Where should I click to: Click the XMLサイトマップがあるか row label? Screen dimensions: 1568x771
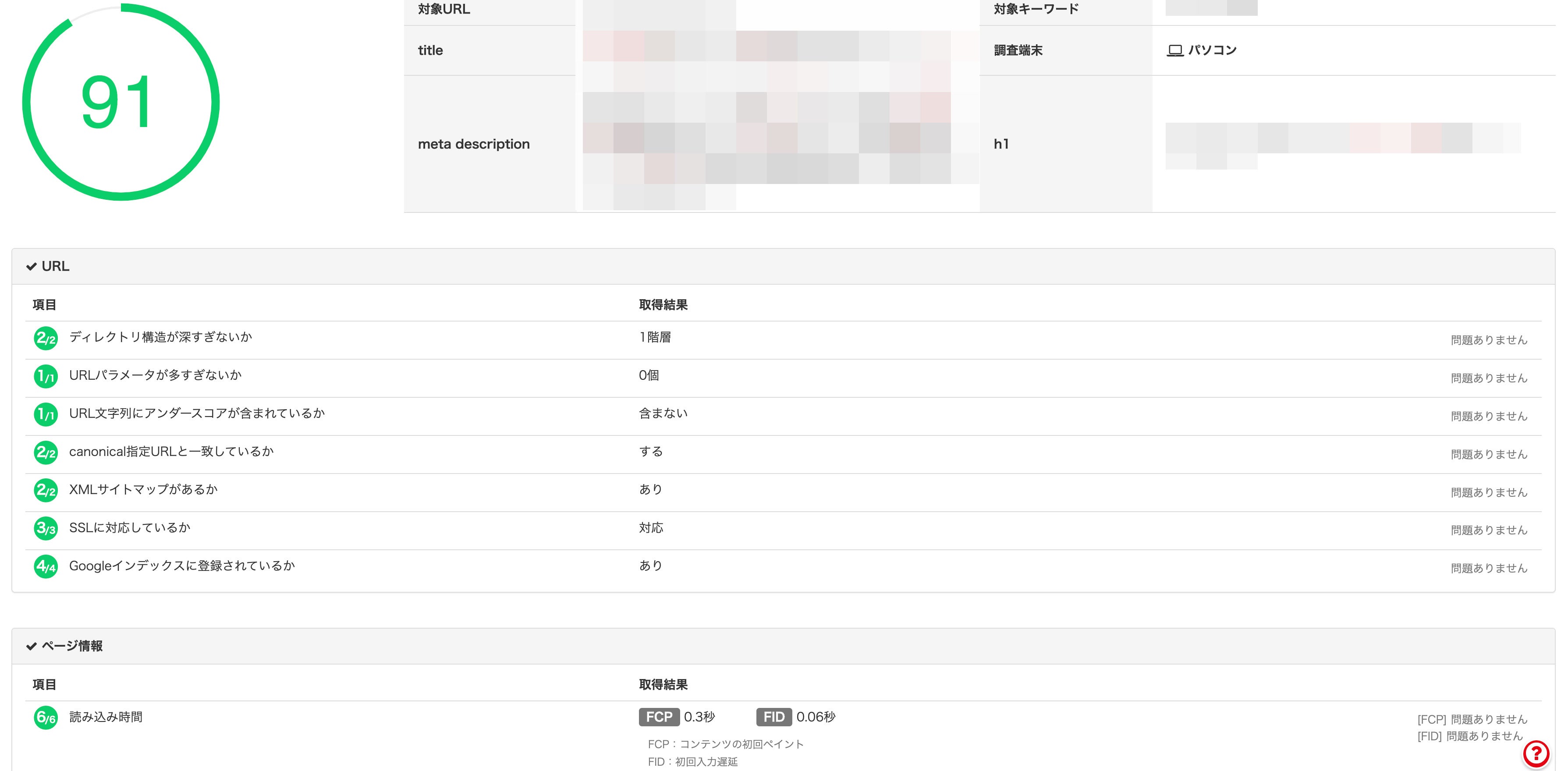143,490
